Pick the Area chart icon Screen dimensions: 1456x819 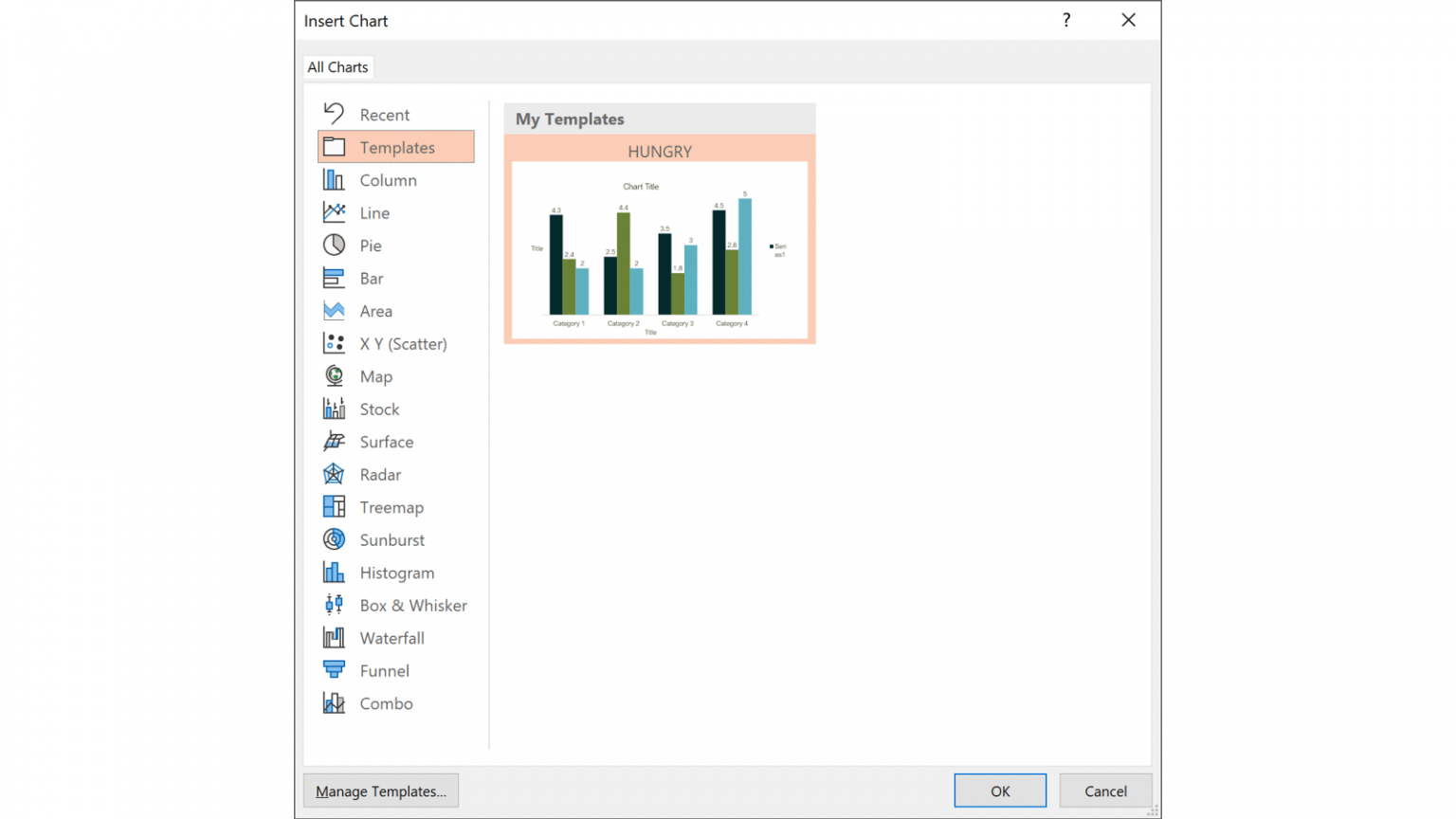point(334,310)
